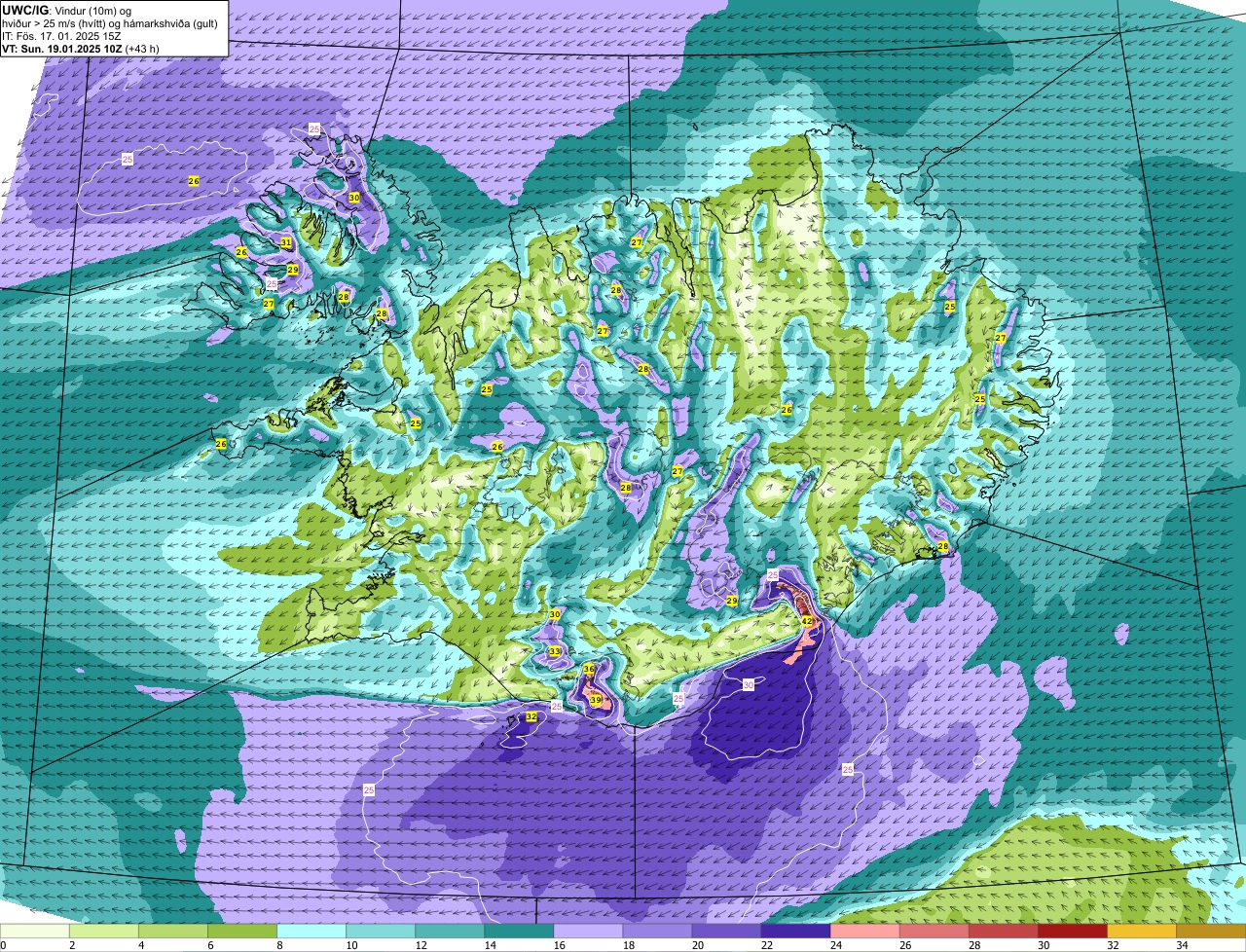Image resolution: width=1246 pixels, height=952 pixels.
Task: Click the dark red 30–32 legend swatch
Action: [1072, 931]
